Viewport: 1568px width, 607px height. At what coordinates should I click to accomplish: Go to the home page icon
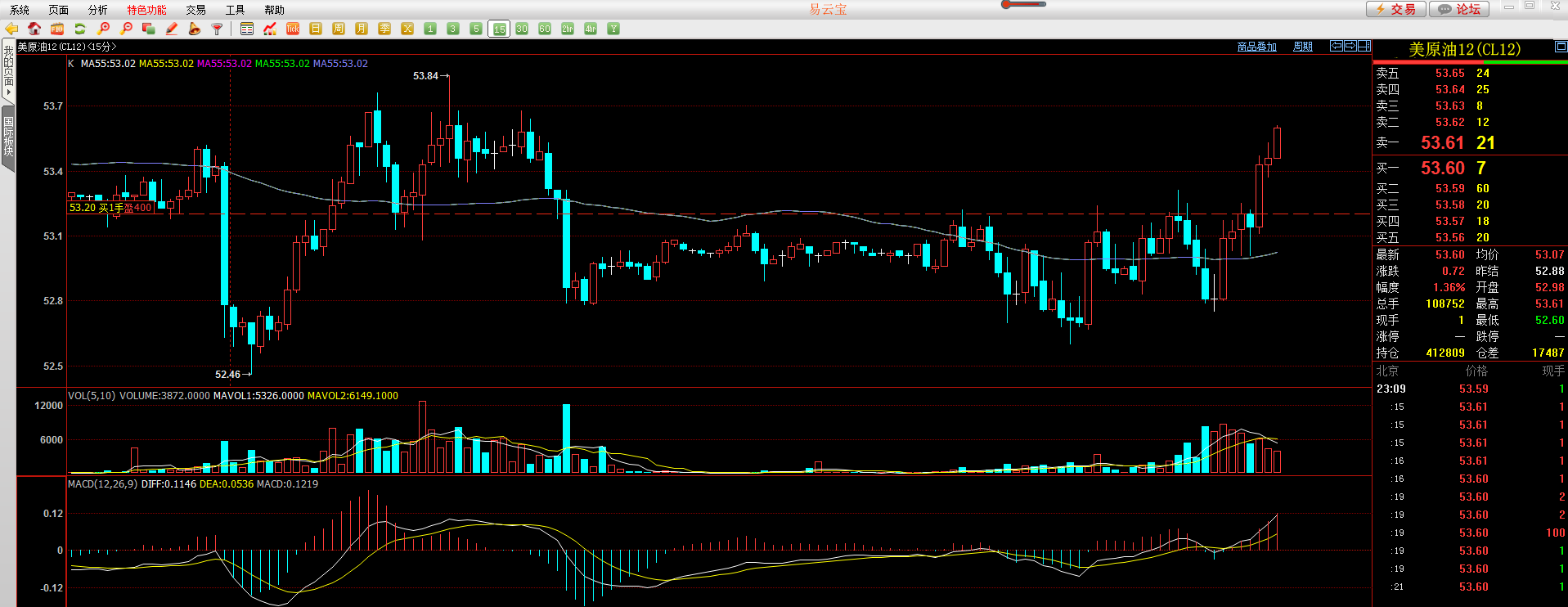click(x=34, y=29)
